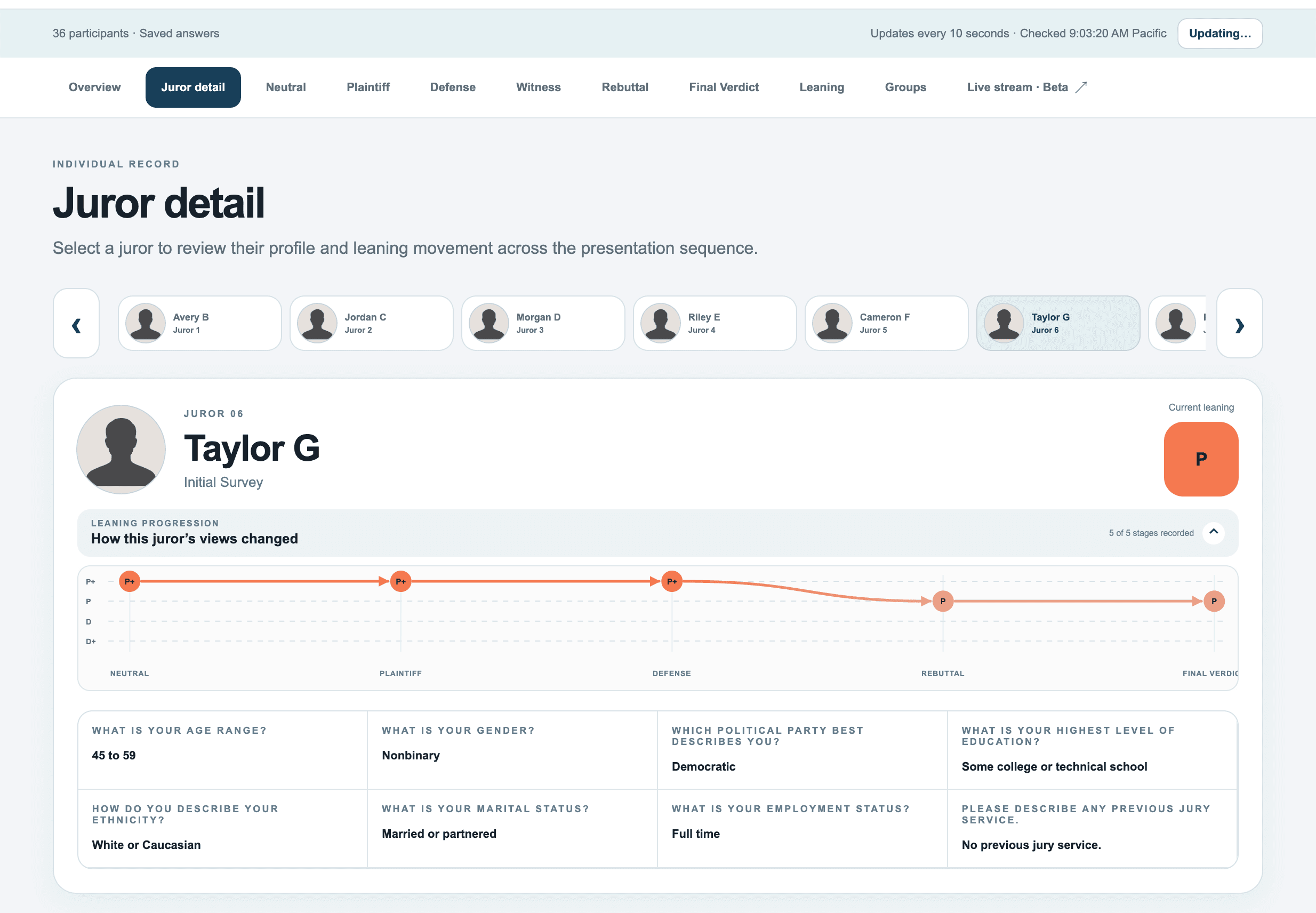Open the Final Verdict tab

coord(724,87)
